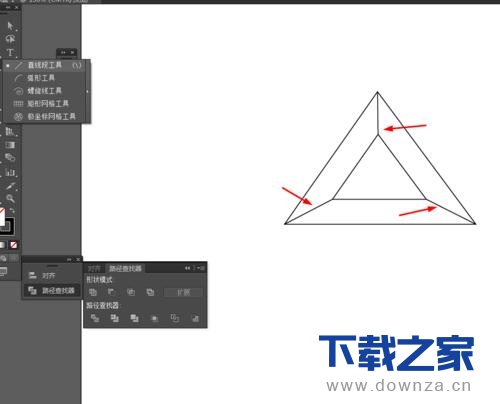Select the Selection arrow tool

(10, 26)
